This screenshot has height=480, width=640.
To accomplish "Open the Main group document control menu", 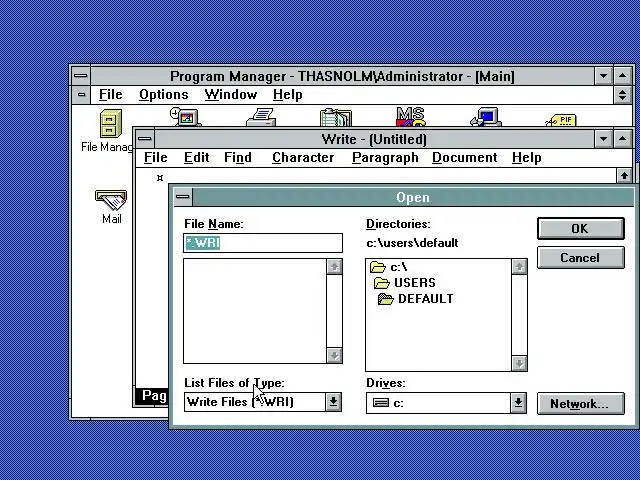I will [81, 95].
